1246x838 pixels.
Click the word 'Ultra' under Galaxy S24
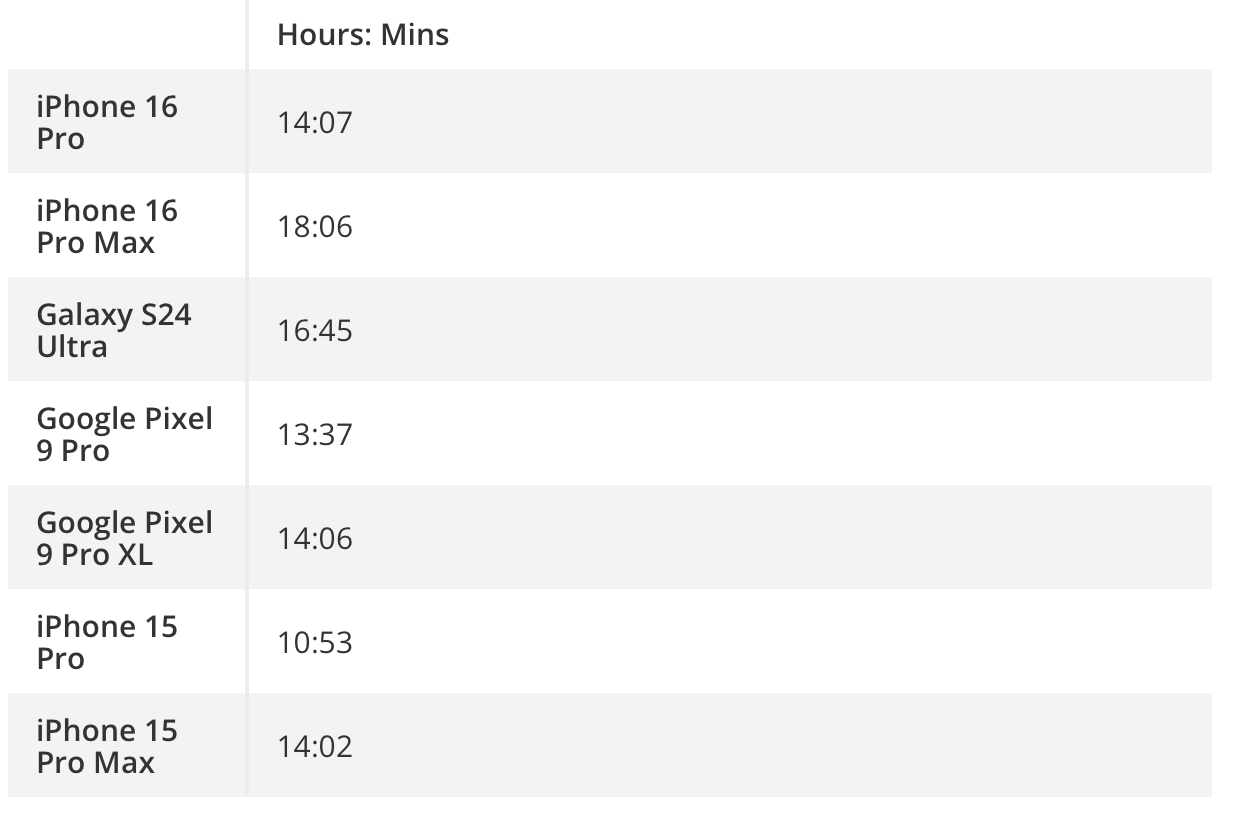pos(72,347)
